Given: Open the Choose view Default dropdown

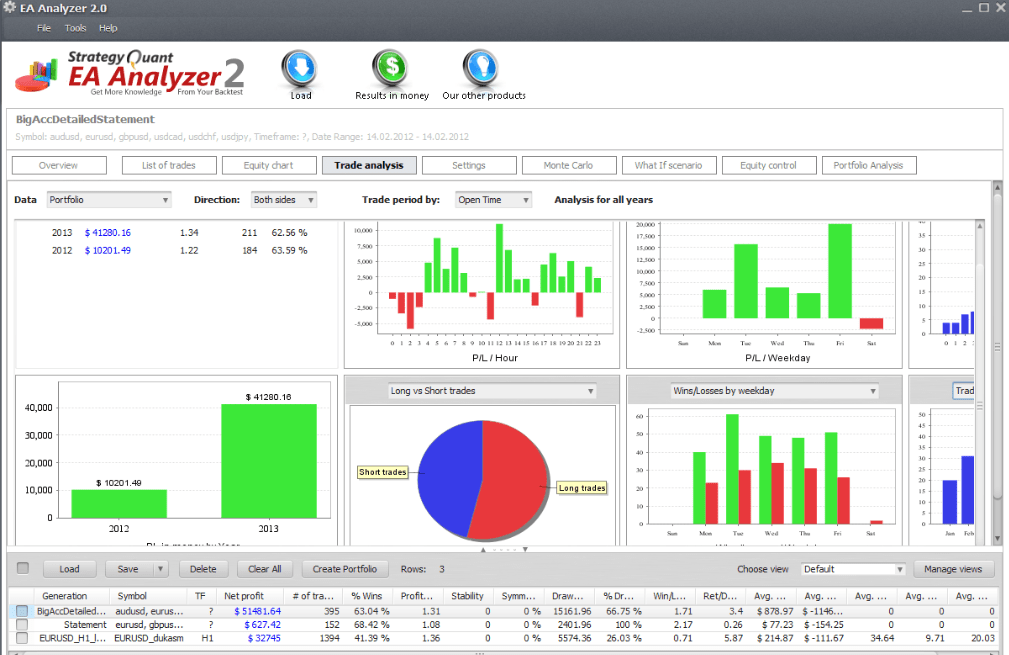Looking at the screenshot, I should point(853,569).
